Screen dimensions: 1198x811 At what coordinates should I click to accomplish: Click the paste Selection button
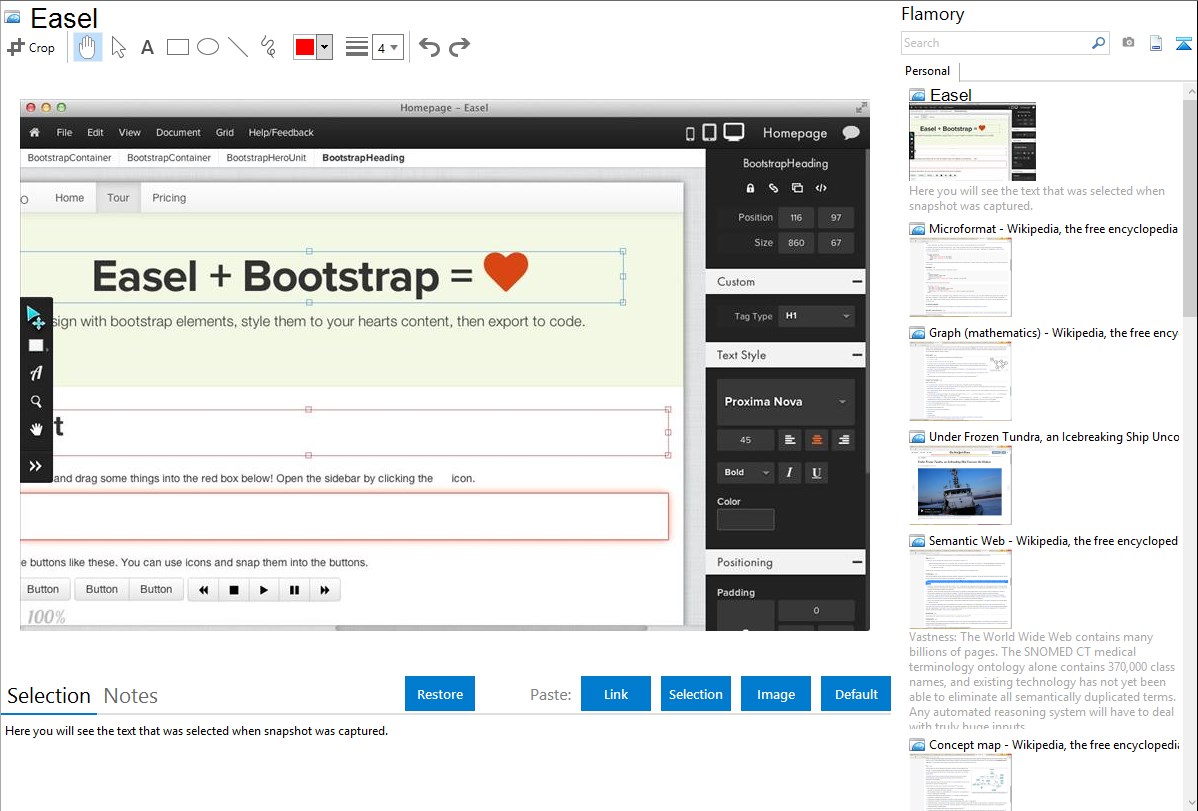[x=695, y=694]
